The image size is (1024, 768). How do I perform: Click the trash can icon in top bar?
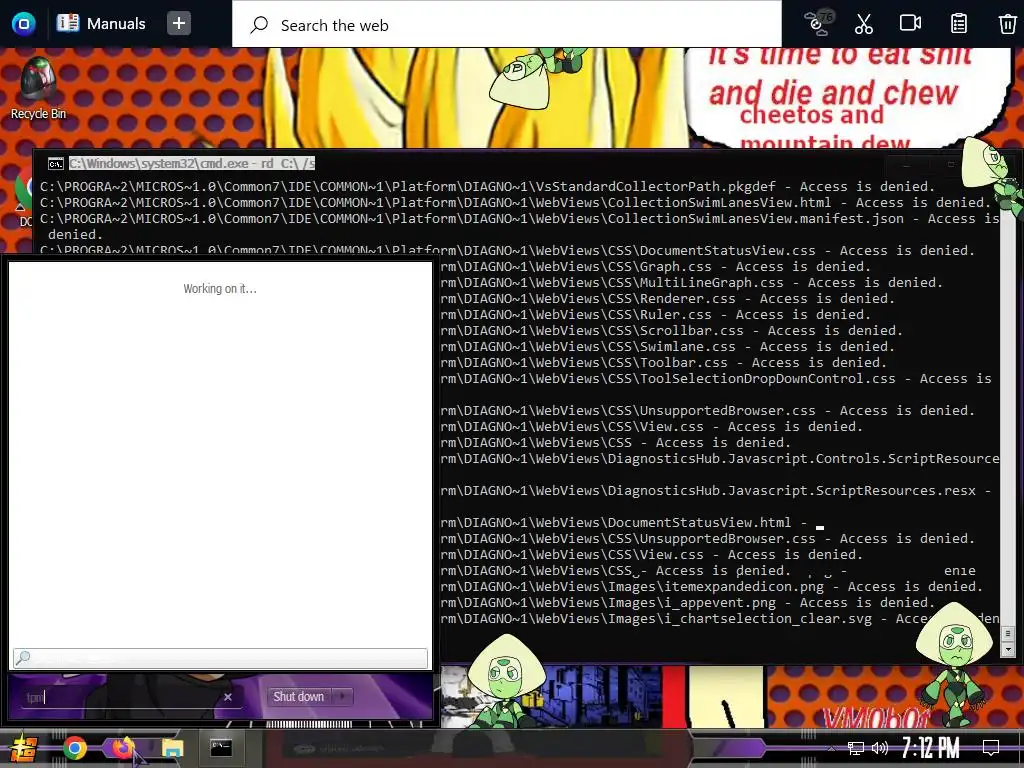(x=1007, y=24)
